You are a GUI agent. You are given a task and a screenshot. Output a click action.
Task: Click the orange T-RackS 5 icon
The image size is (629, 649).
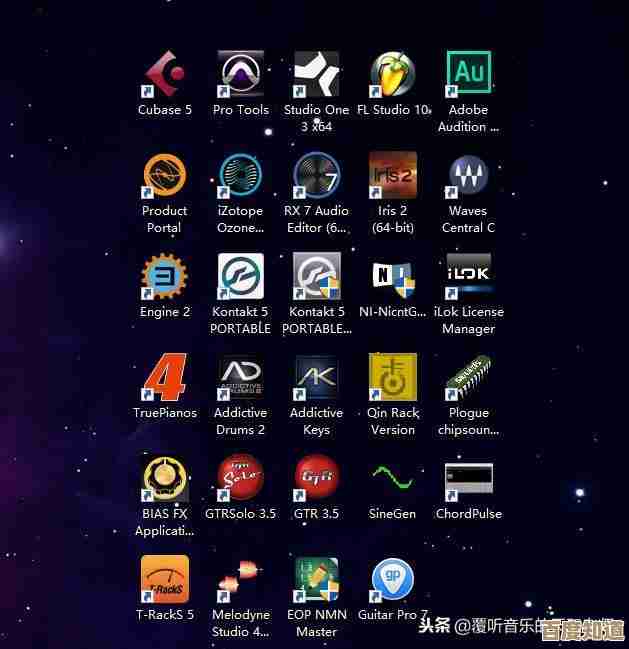[x=165, y=579]
